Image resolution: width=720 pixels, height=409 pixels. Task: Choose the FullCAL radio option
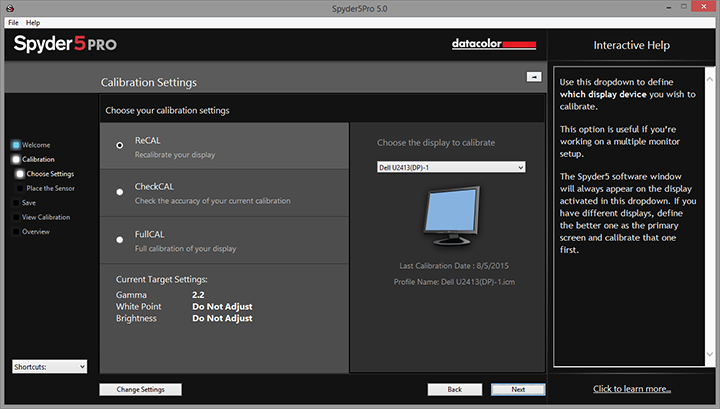(x=120, y=236)
